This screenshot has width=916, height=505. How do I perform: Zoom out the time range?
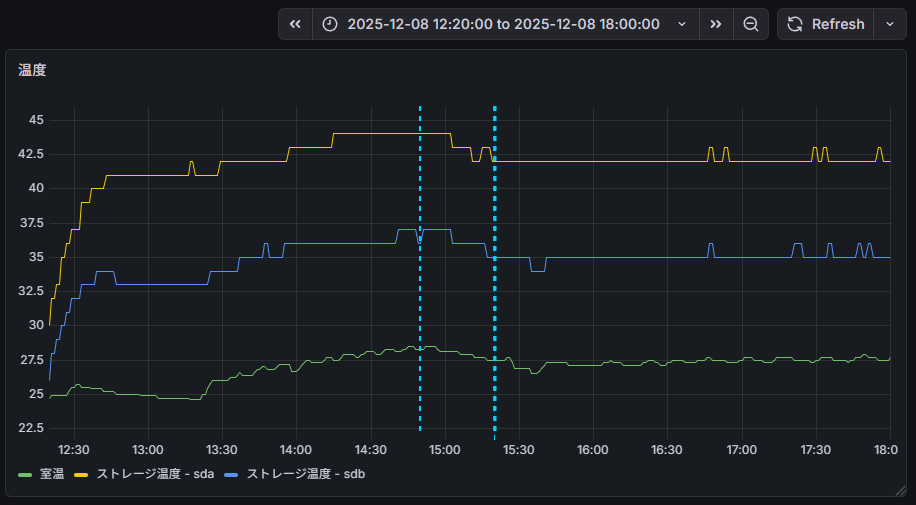751,24
